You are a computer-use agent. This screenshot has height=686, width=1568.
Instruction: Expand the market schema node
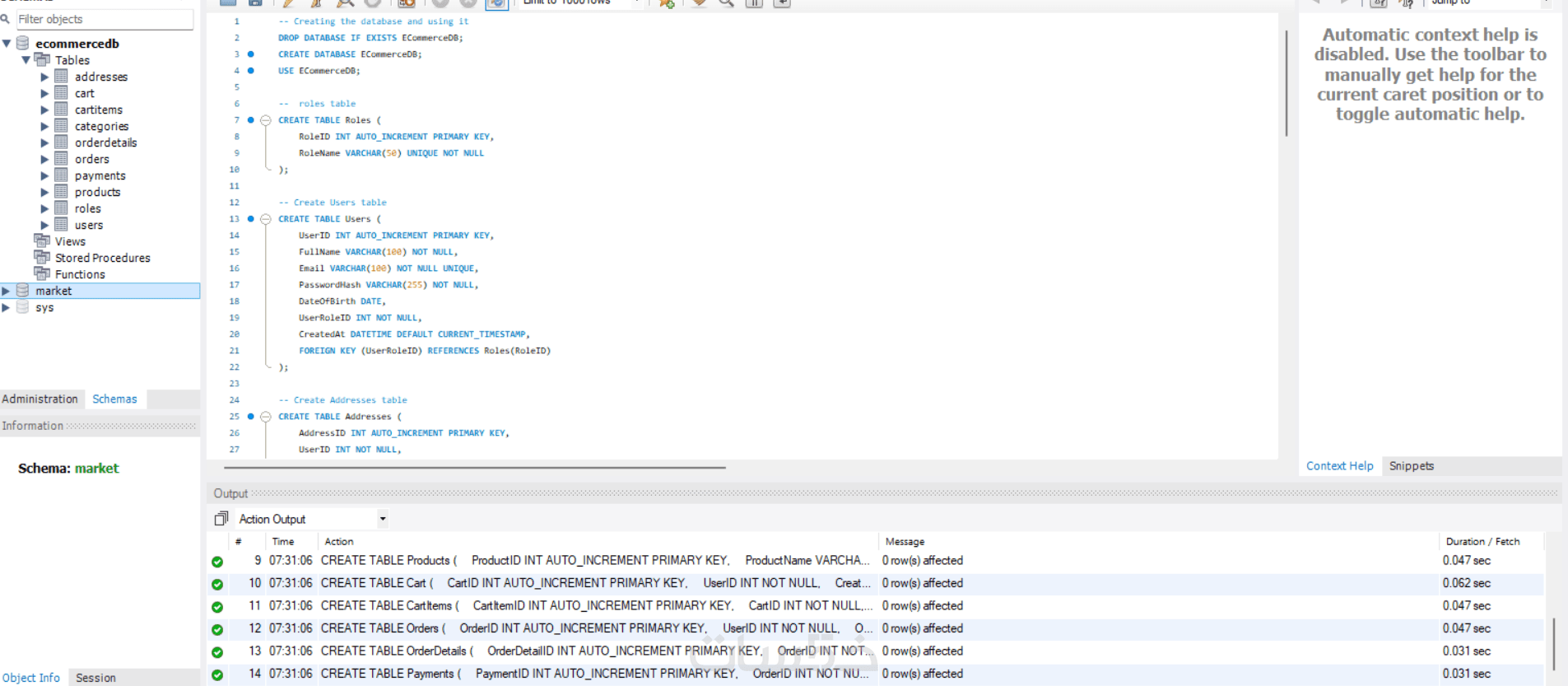coord(7,291)
